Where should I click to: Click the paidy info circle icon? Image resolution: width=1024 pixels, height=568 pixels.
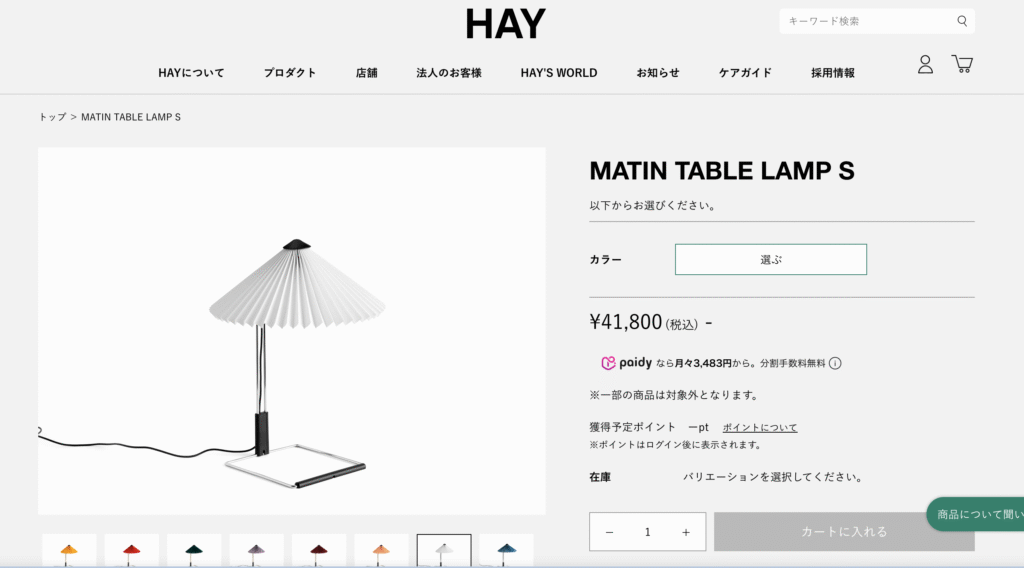click(835, 363)
